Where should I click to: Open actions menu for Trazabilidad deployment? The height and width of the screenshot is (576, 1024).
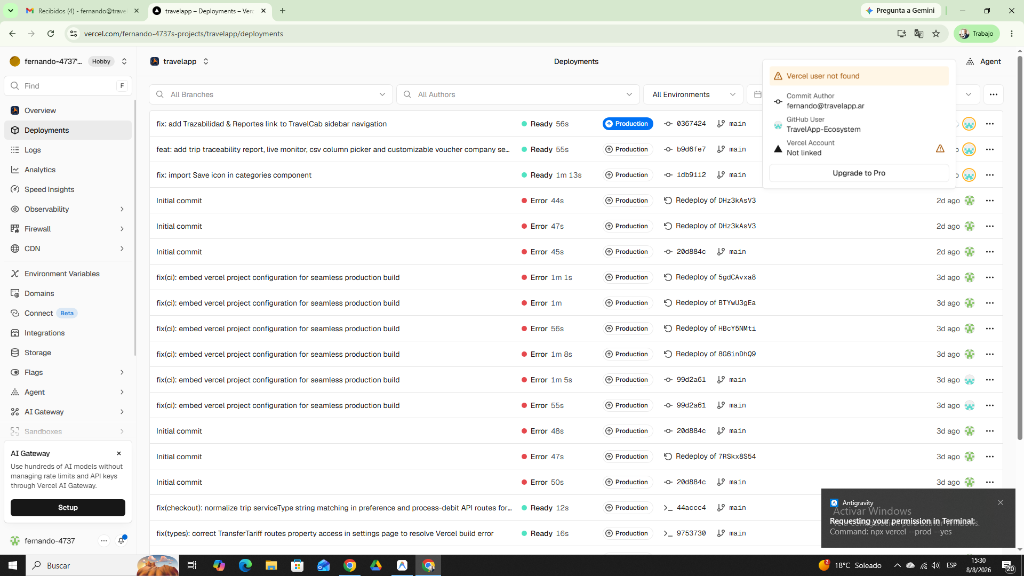click(990, 123)
